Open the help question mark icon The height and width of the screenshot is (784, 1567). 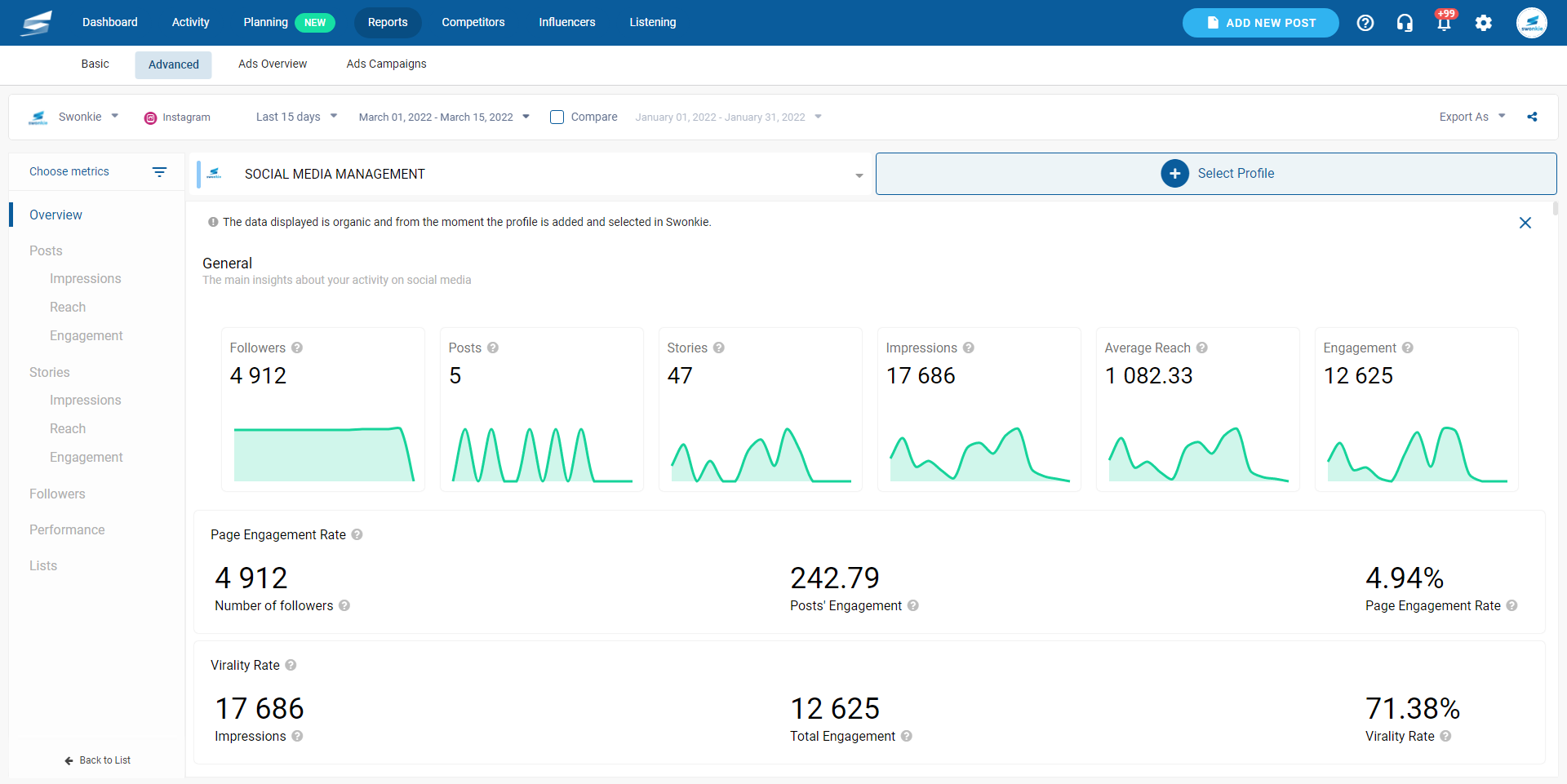coord(1365,23)
